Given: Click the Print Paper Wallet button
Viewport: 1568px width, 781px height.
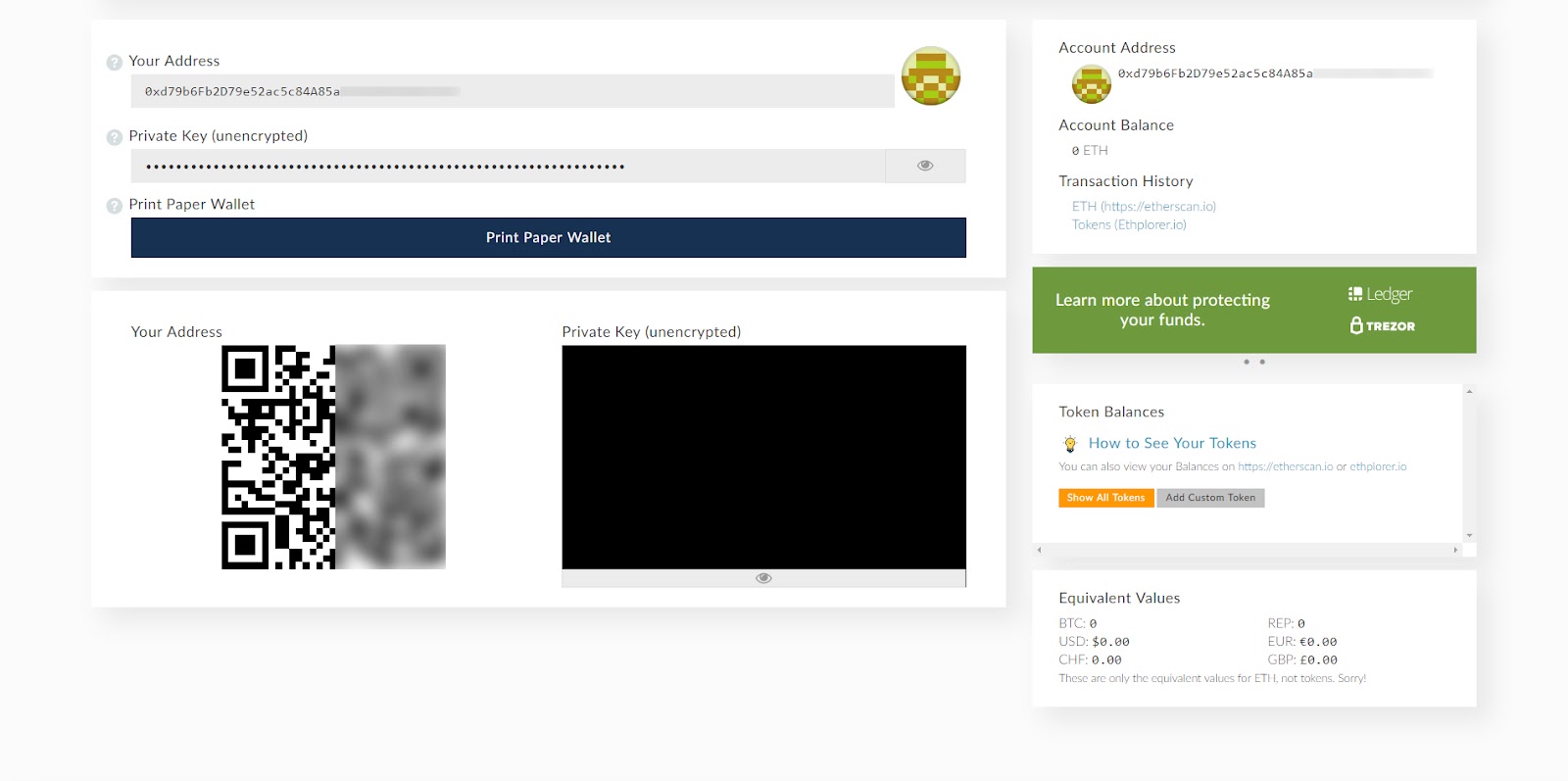Looking at the screenshot, I should (549, 237).
